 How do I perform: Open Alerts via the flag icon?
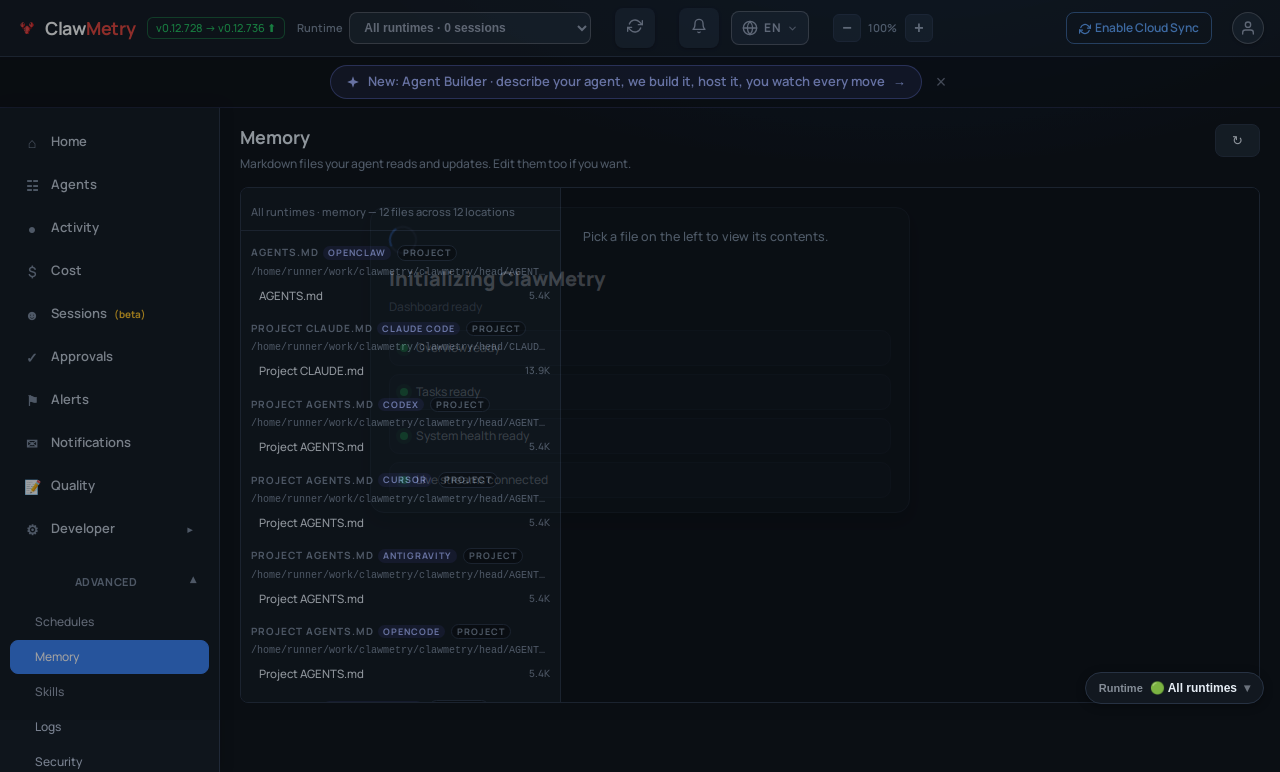pos(32,400)
